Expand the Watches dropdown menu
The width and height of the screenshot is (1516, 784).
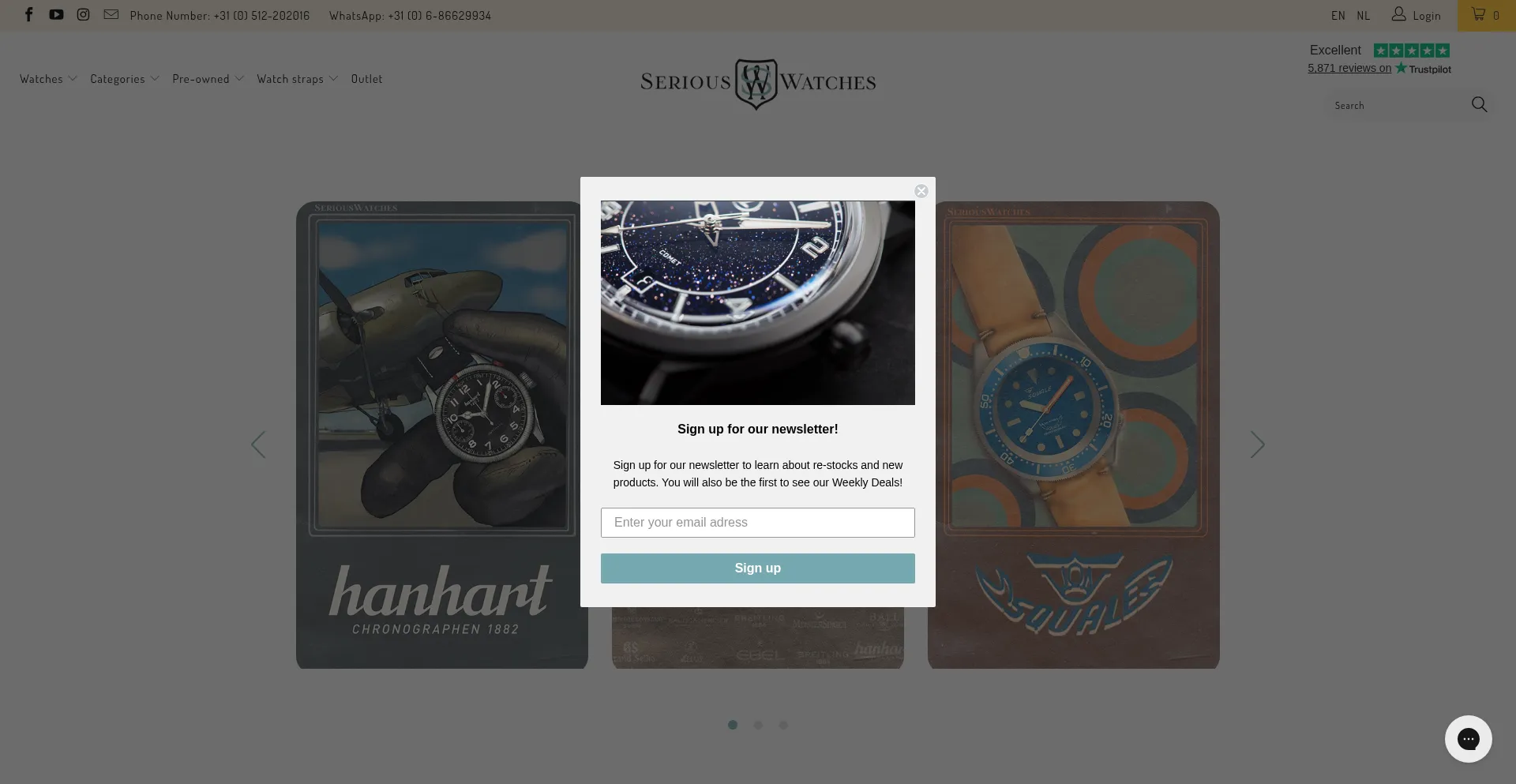pos(48,79)
